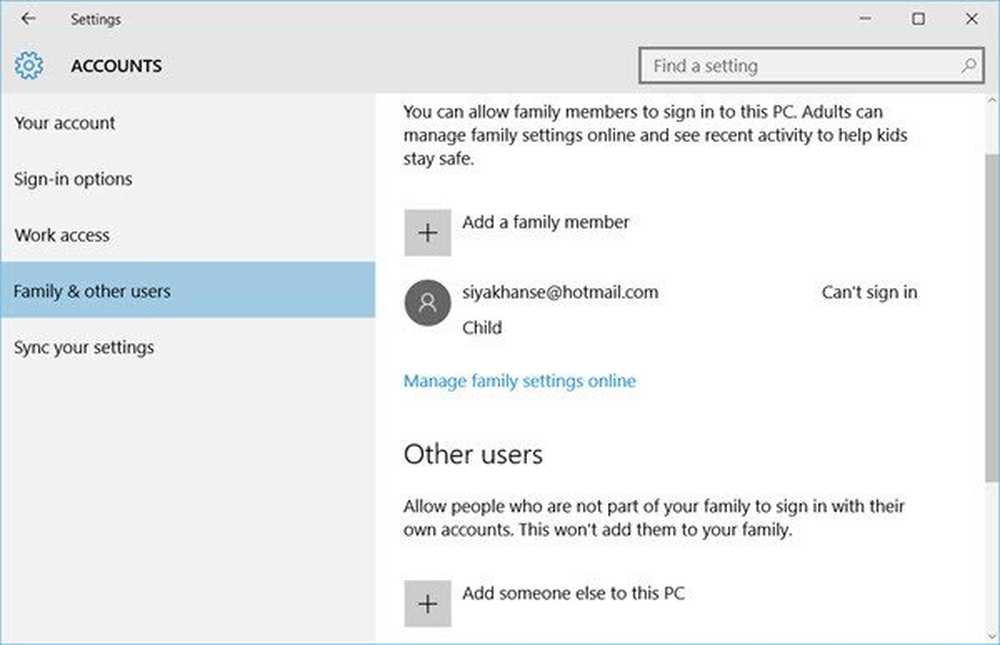Click the Accounts gear icon
The image size is (1000, 645).
[29, 66]
